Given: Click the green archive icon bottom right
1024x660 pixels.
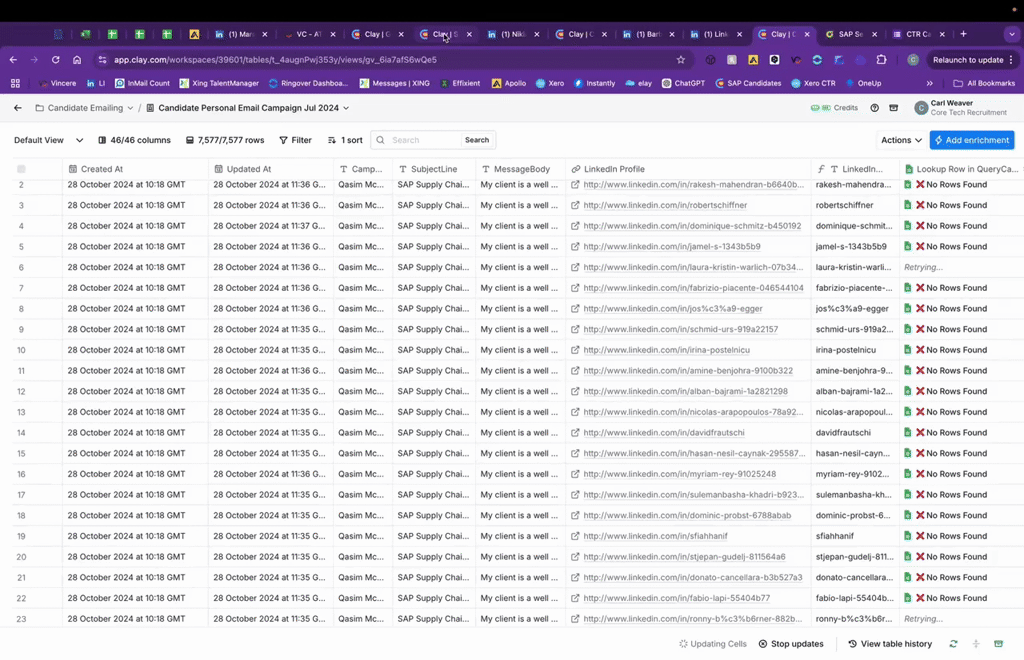Looking at the screenshot, I should [x=999, y=644].
